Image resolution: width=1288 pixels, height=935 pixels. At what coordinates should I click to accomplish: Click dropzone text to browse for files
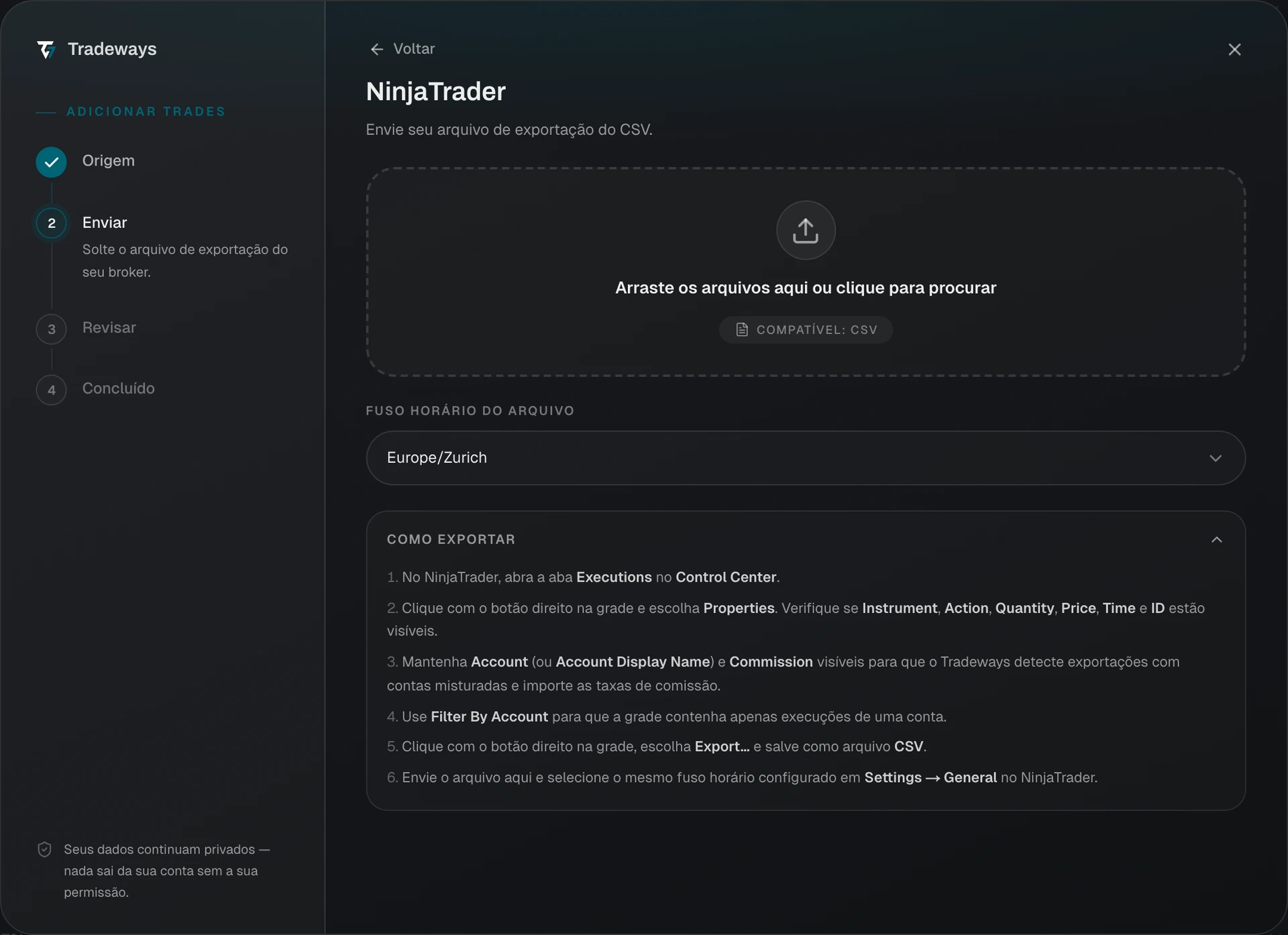806,288
